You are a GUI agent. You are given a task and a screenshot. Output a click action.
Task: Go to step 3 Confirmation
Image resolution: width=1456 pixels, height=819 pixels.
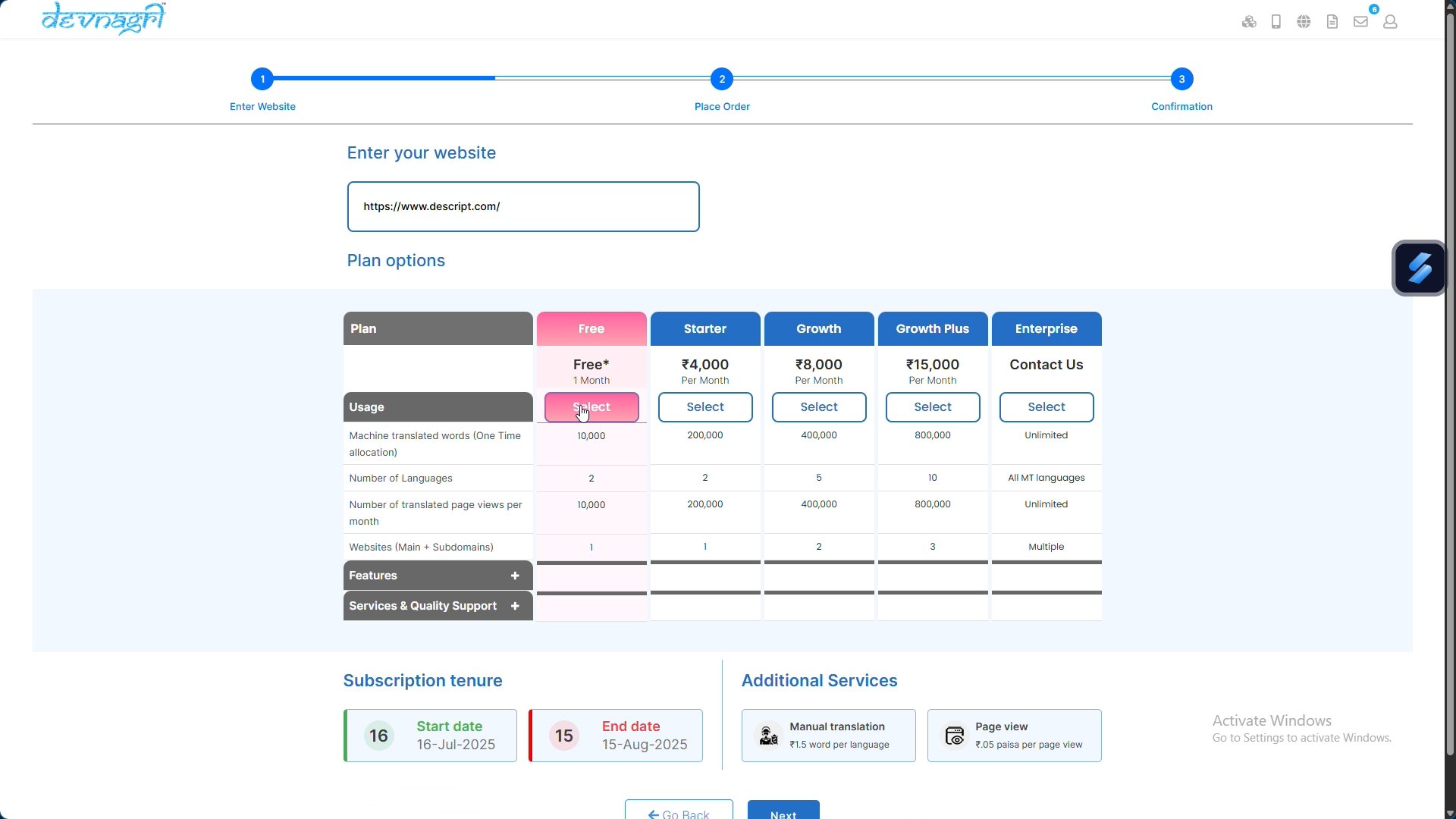(1181, 79)
